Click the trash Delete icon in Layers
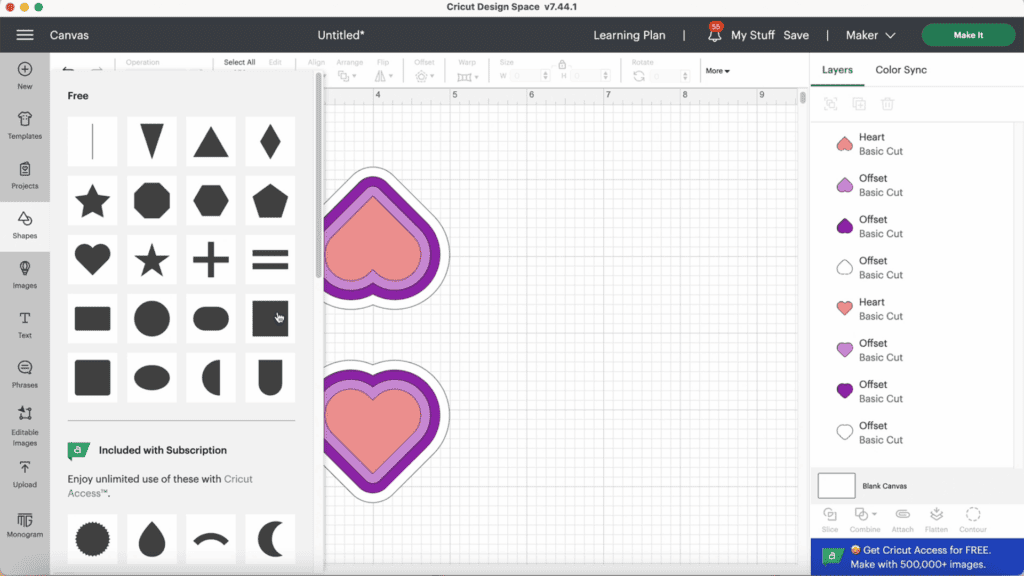Image resolution: width=1024 pixels, height=576 pixels. pyautogui.click(x=887, y=104)
